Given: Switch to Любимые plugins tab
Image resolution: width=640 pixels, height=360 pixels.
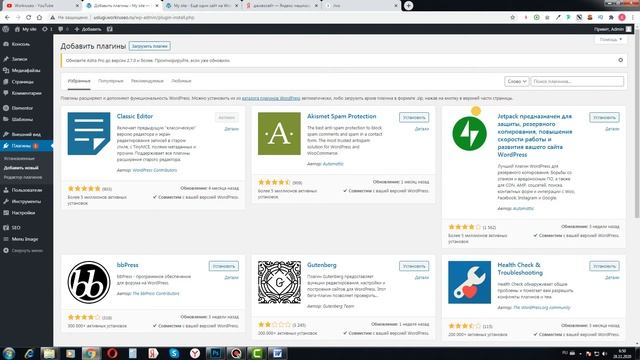Looking at the screenshot, I should click(x=181, y=81).
